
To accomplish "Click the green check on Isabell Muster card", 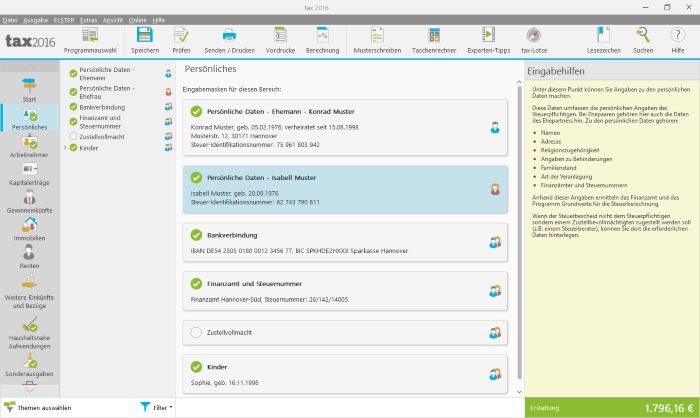I will tap(196, 177).
